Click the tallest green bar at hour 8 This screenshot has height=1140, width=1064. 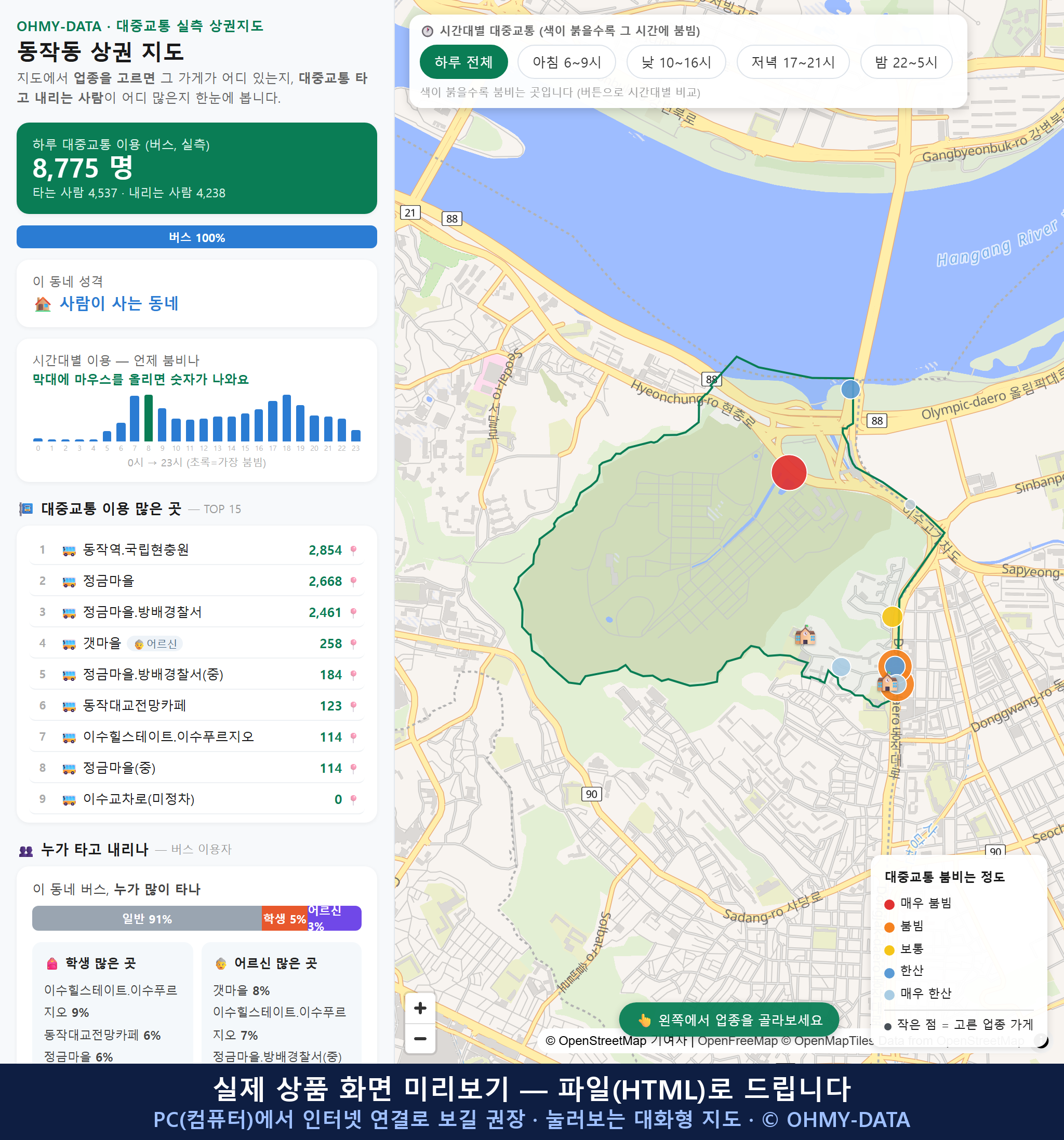(149, 418)
